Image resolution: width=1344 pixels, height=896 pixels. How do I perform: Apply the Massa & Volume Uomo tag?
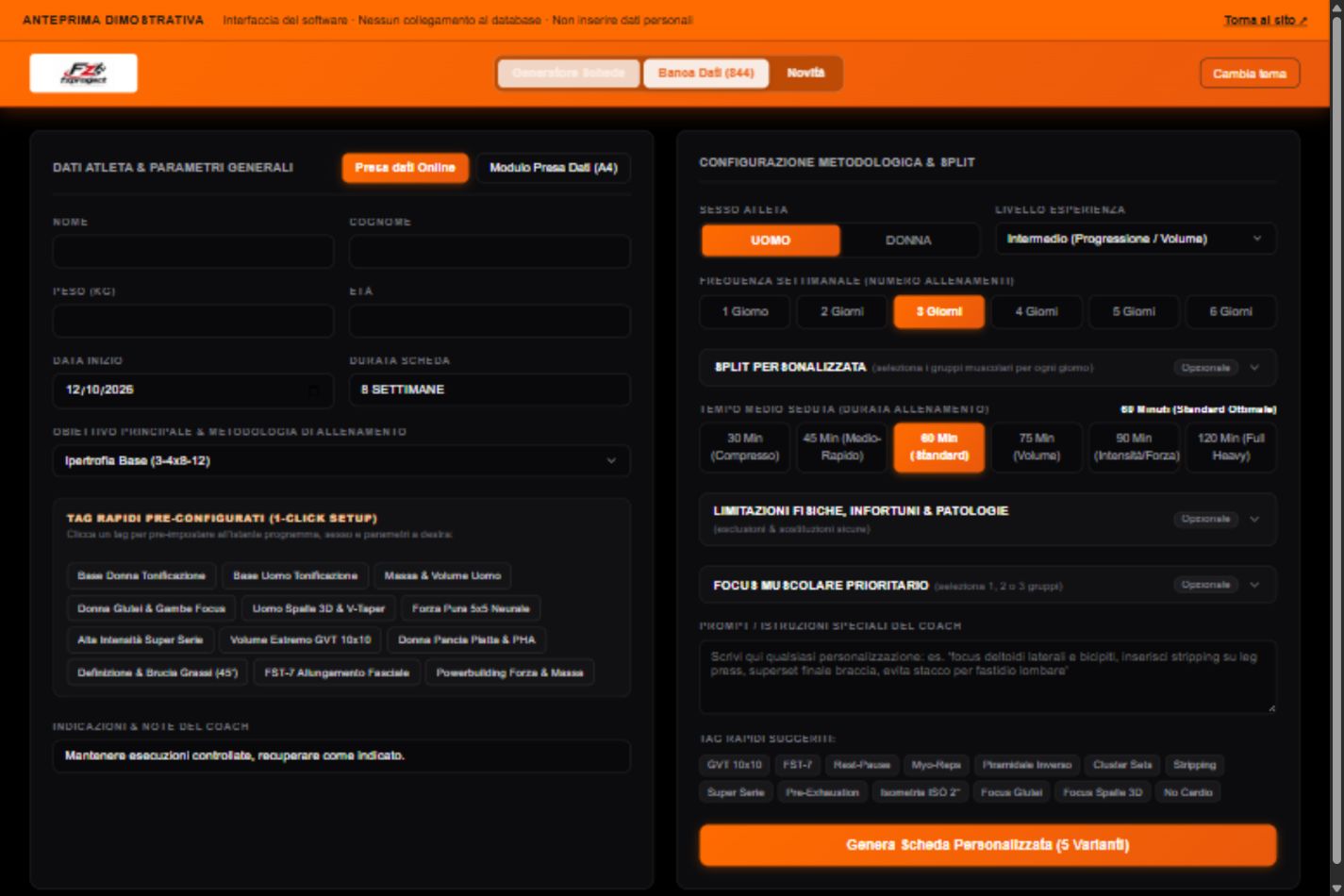(x=442, y=576)
